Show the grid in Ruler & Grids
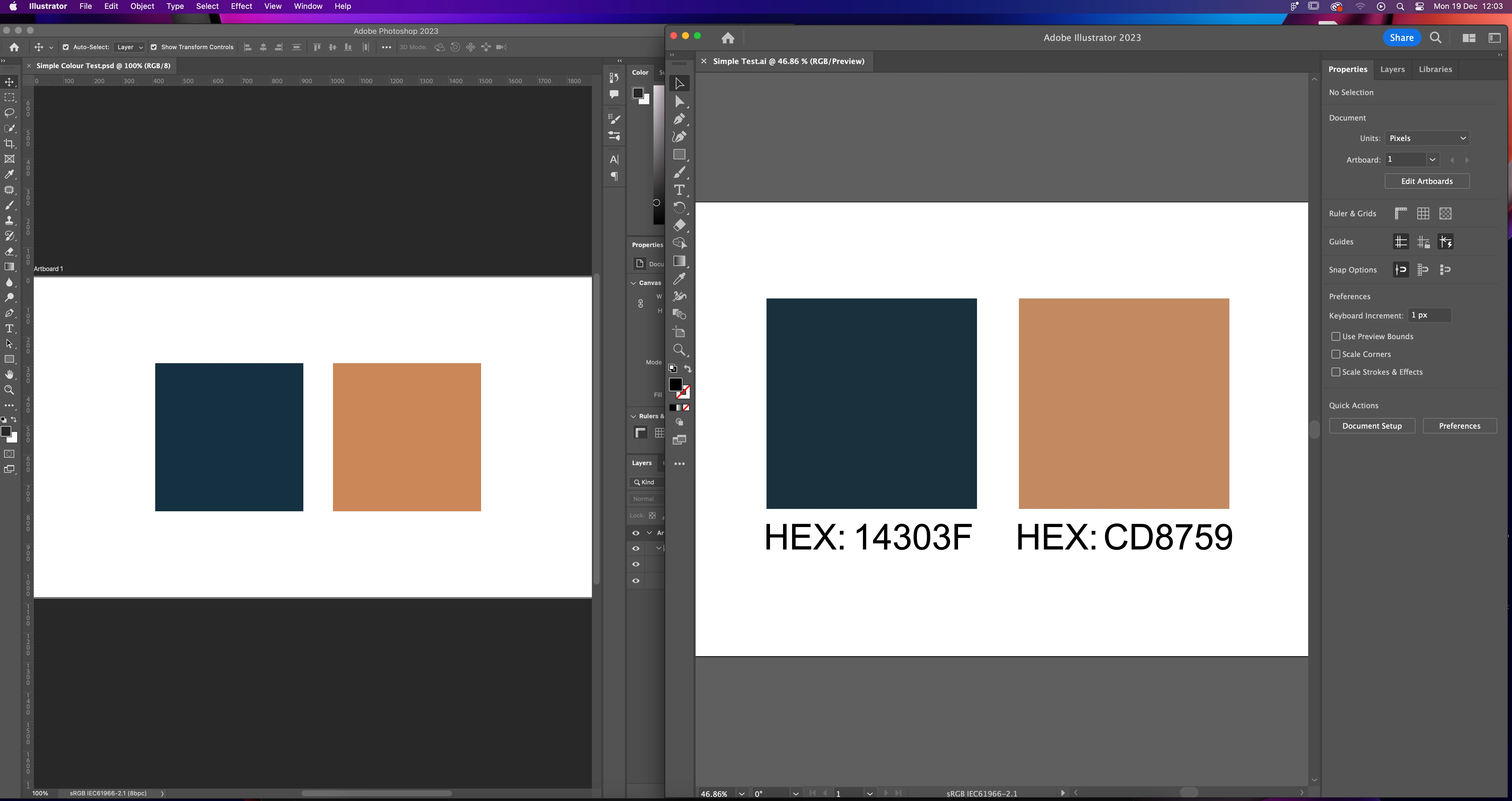Viewport: 1512px width, 801px height. 1423,214
